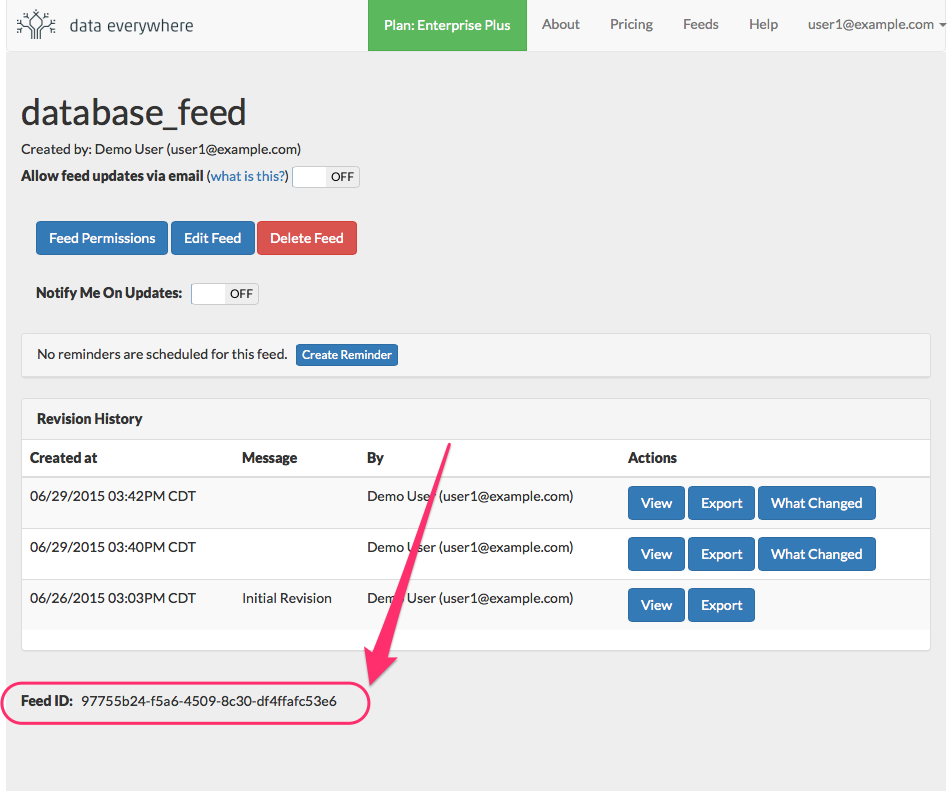Open the Help page
The height and width of the screenshot is (811, 950).
pyautogui.click(x=763, y=24)
